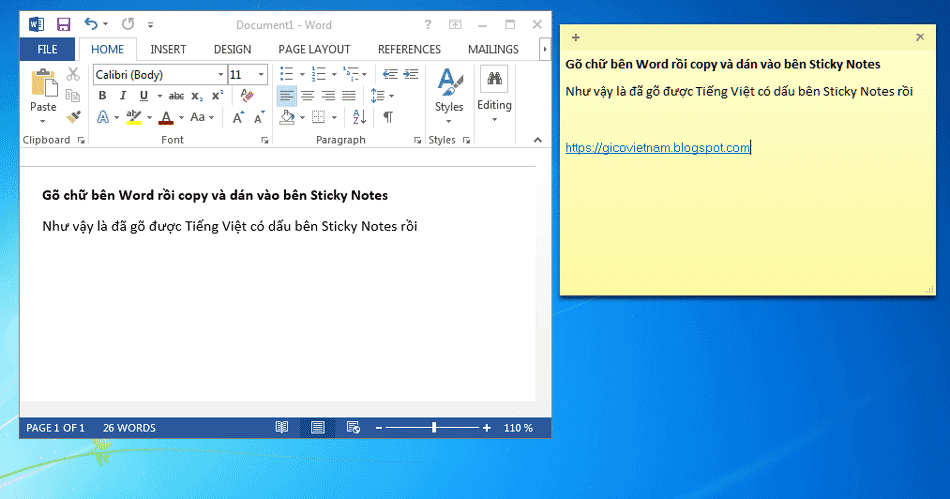Toggle Strikethrough abc formatting
This screenshot has height=499, width=950.
click(x=176, y=96)
